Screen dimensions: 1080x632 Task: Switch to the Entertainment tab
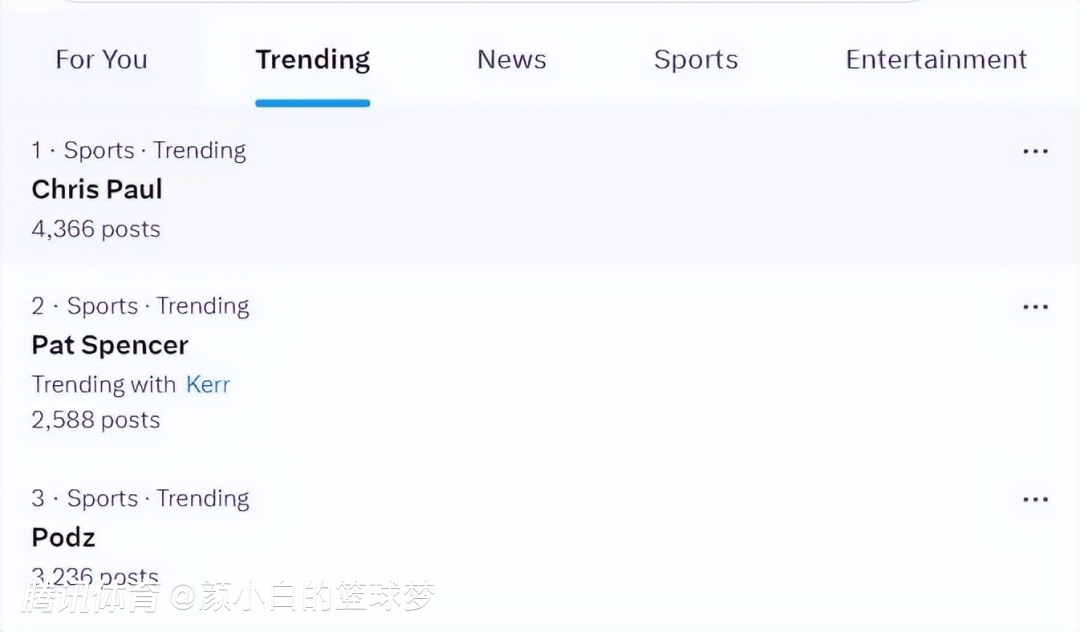pyautogui.click(x=936, y=60)
